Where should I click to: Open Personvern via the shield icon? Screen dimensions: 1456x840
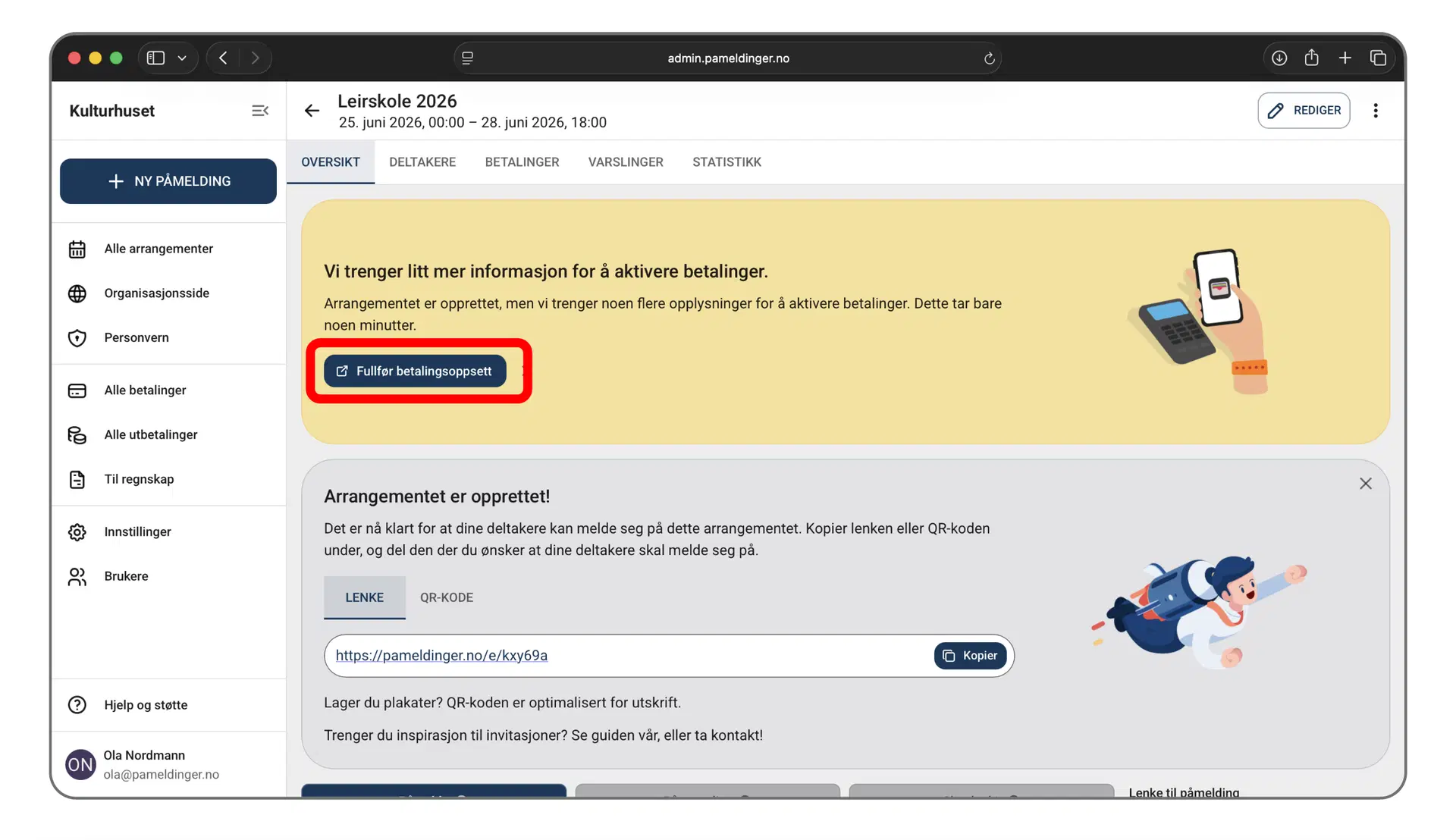[x=78, y=338]
